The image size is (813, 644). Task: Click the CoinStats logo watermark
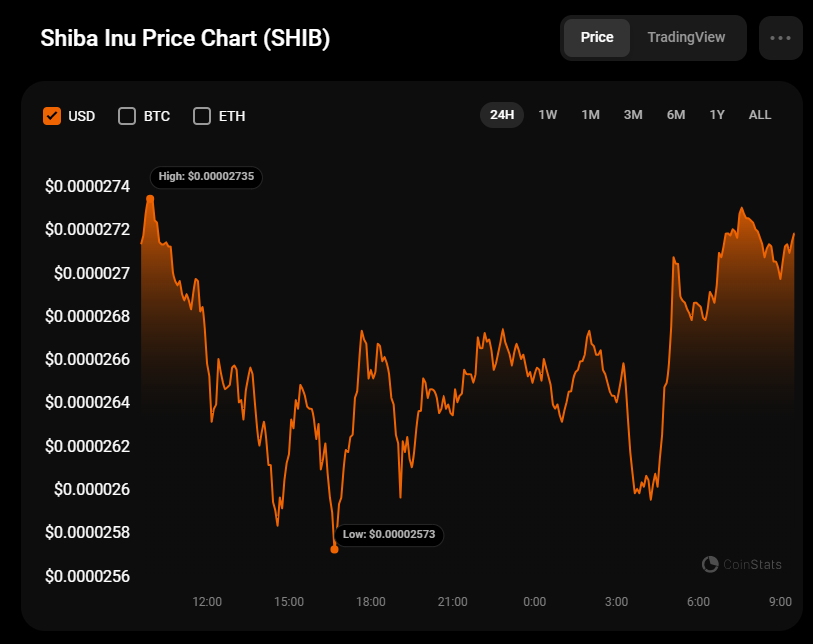click(742, 565)
